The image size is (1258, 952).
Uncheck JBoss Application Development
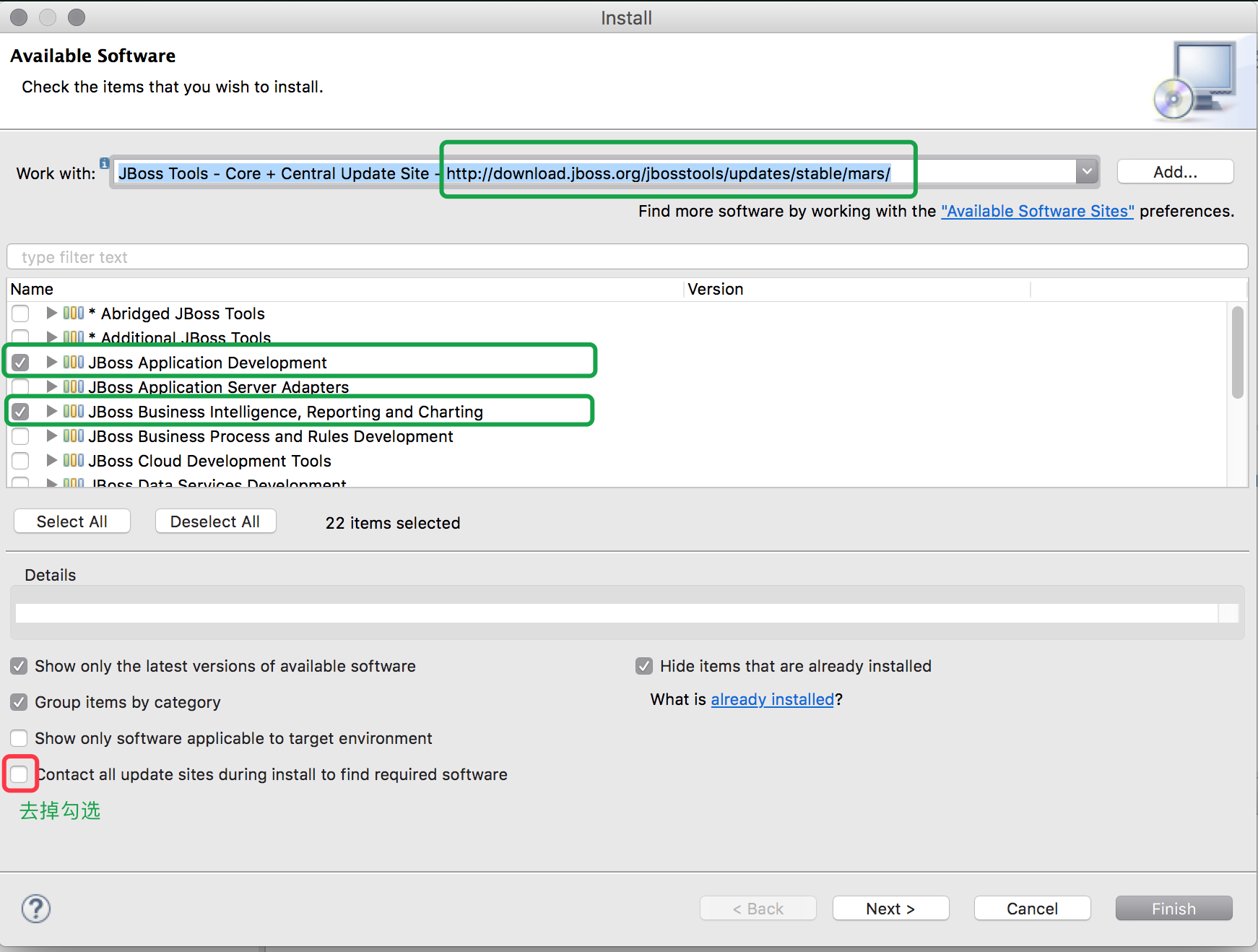[x=20, y=363]
